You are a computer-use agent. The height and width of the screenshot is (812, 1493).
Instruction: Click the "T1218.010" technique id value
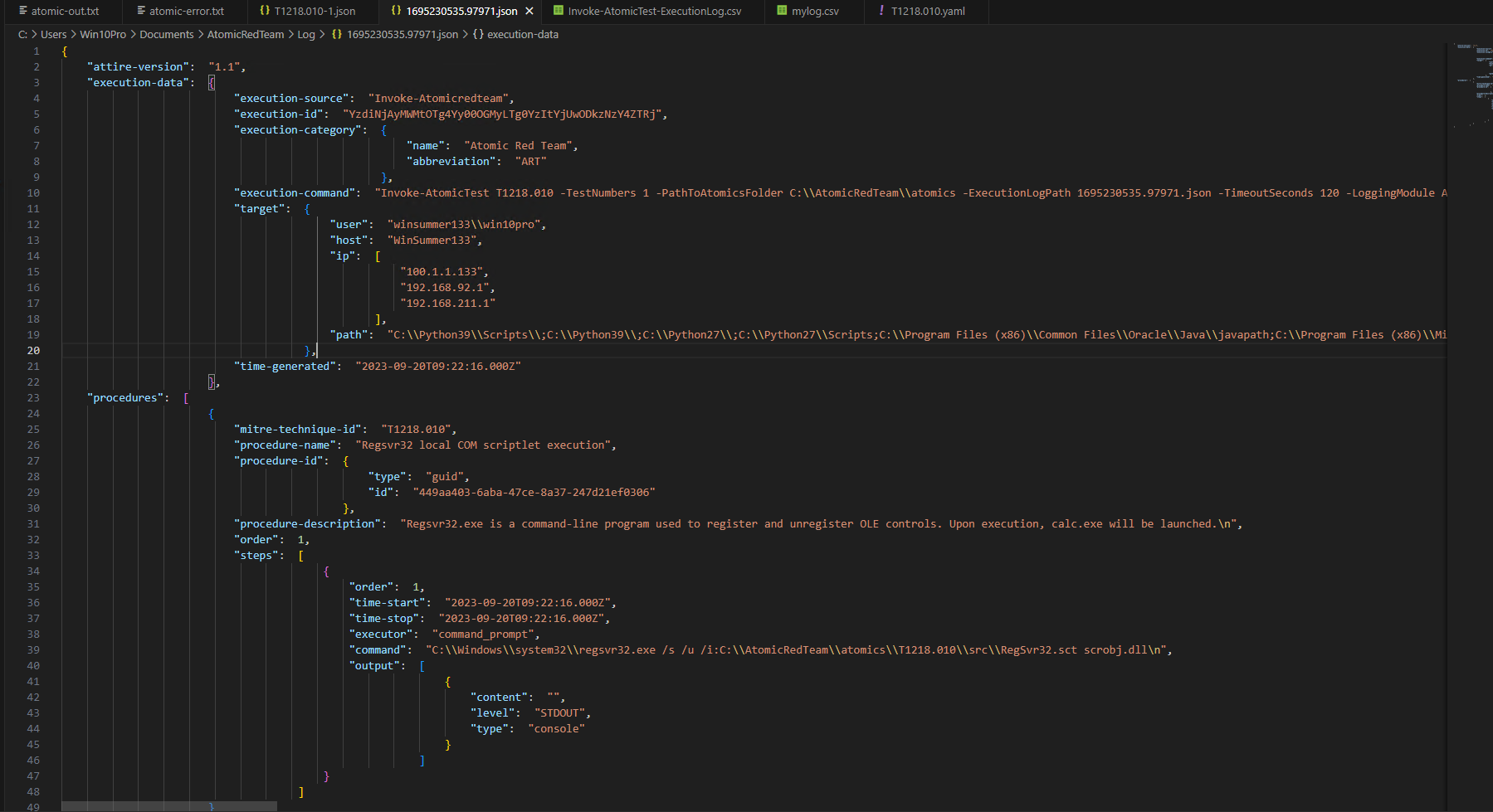coord(417,429)
